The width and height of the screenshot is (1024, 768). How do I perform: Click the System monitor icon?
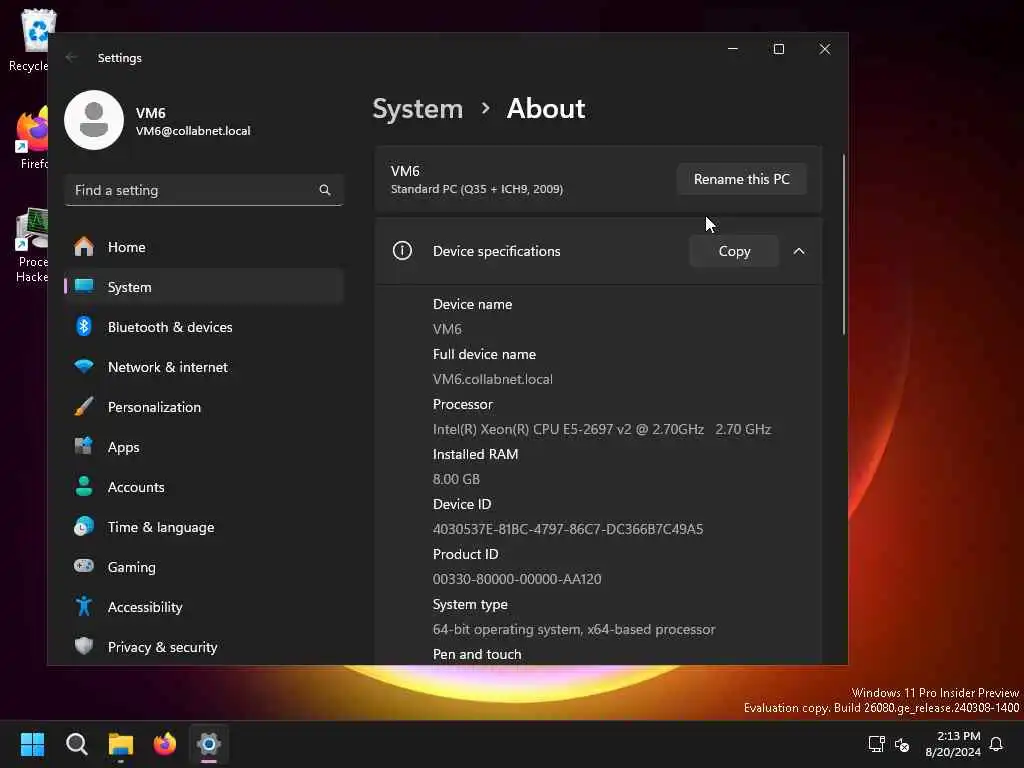[84, 286]
